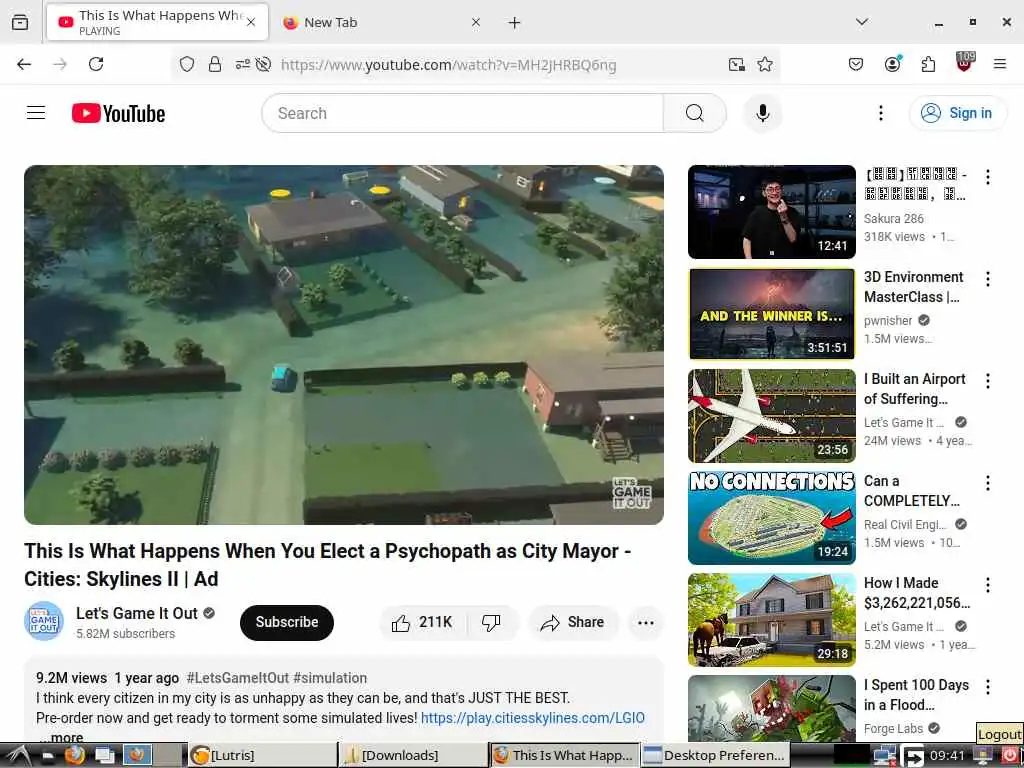Switch to Downloads window in taskbar
This screenshot has height=768, width=1024.
click(x=413, y=755)
